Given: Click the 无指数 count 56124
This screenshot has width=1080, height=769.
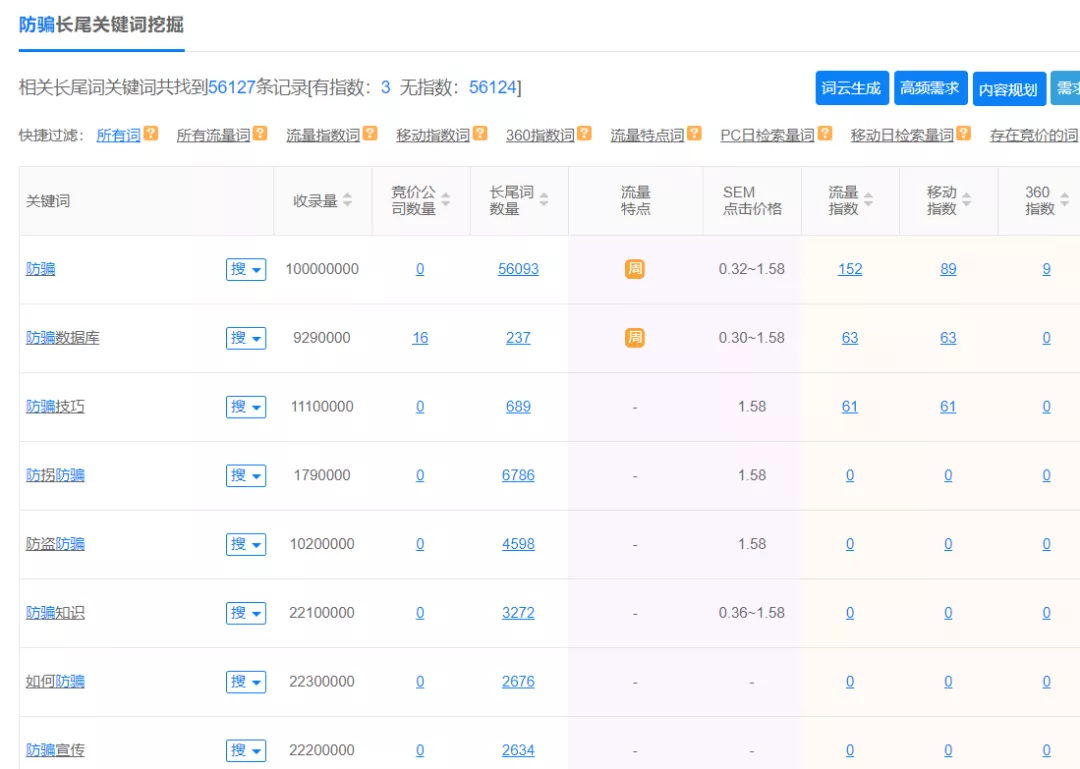Looking at the screenshot, I should pyautogui.click(x=492, y=88).
